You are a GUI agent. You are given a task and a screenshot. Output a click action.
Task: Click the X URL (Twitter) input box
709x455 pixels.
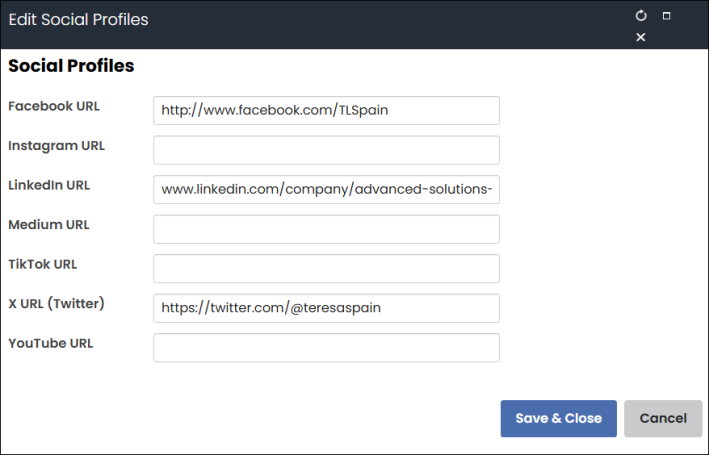pyautogui.click(x=326, y=308)
